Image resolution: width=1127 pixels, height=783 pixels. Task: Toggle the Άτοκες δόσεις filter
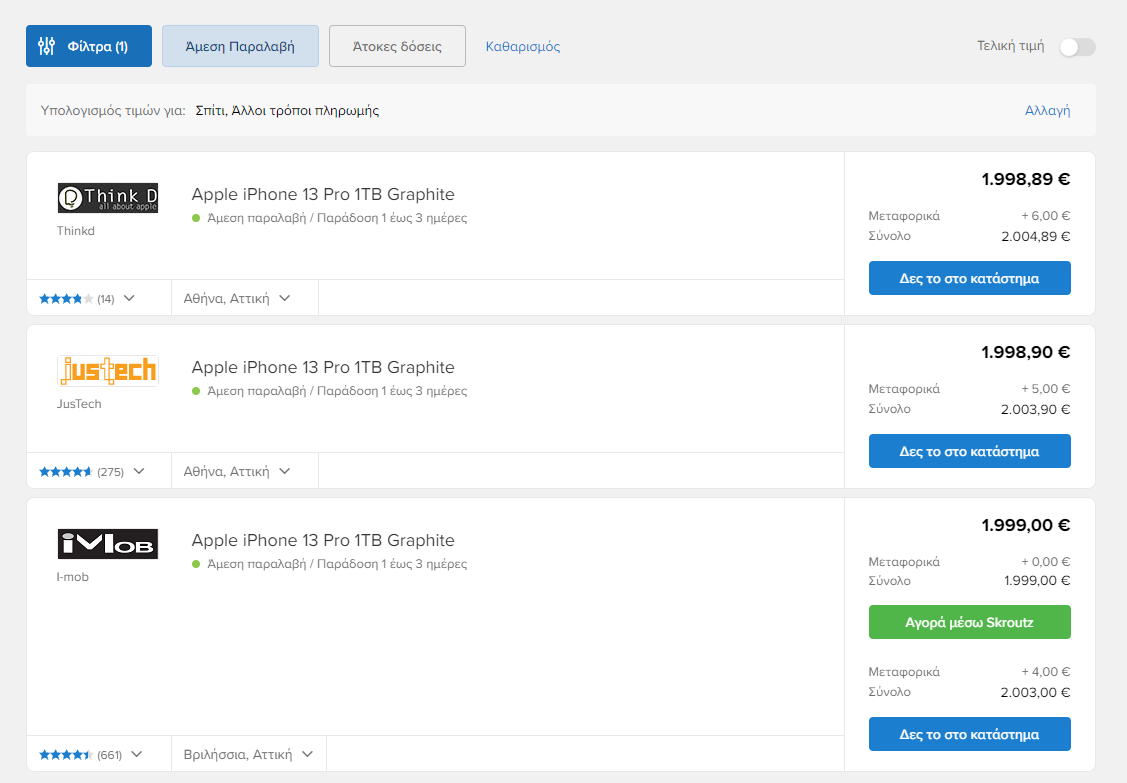(x=397, y=46)
